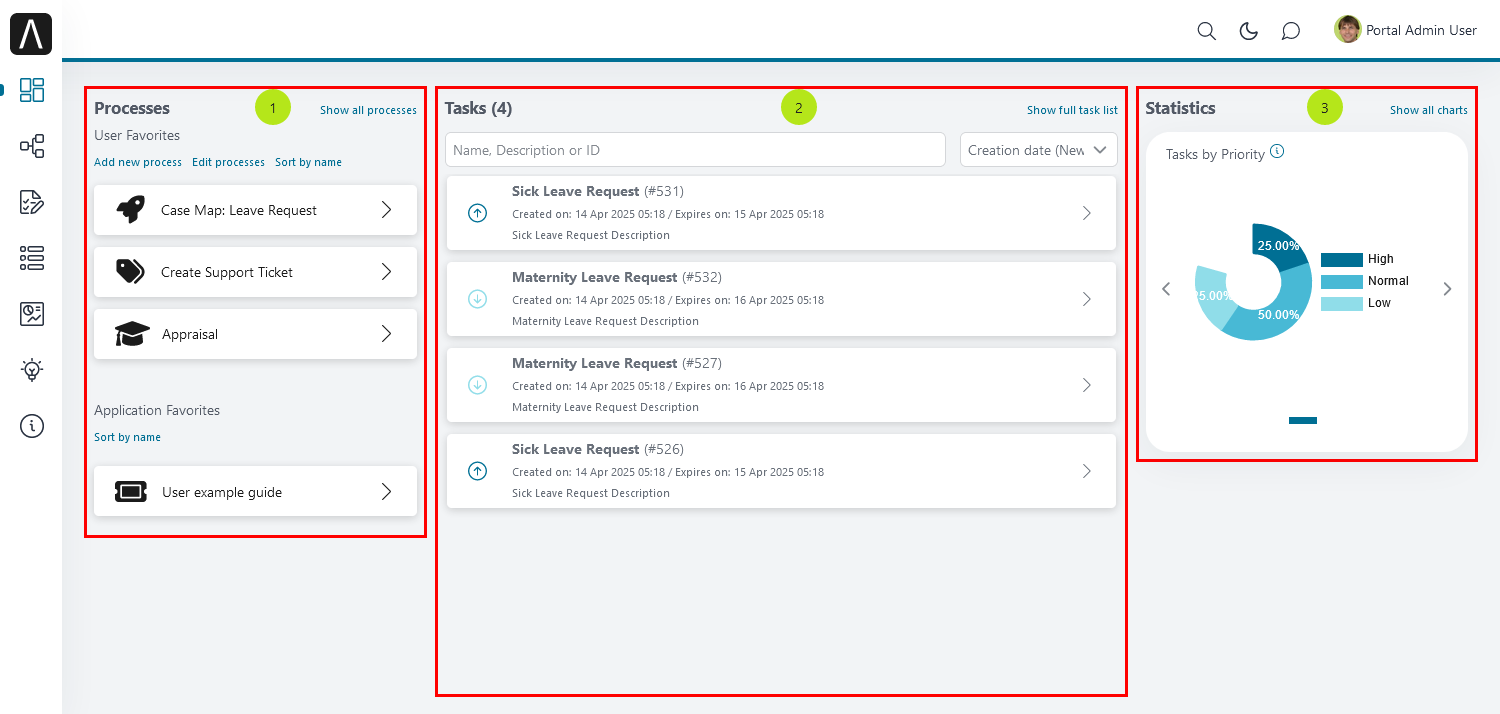1500x714 pixels.
Task: Show next chart with right arrow
Action: click(x=1447, y=289)
